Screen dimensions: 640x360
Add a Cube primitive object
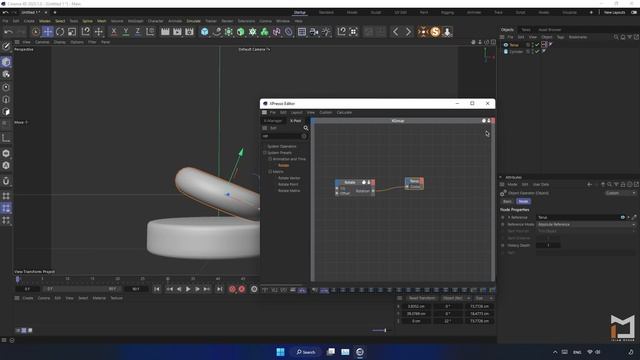pos(204,31)
